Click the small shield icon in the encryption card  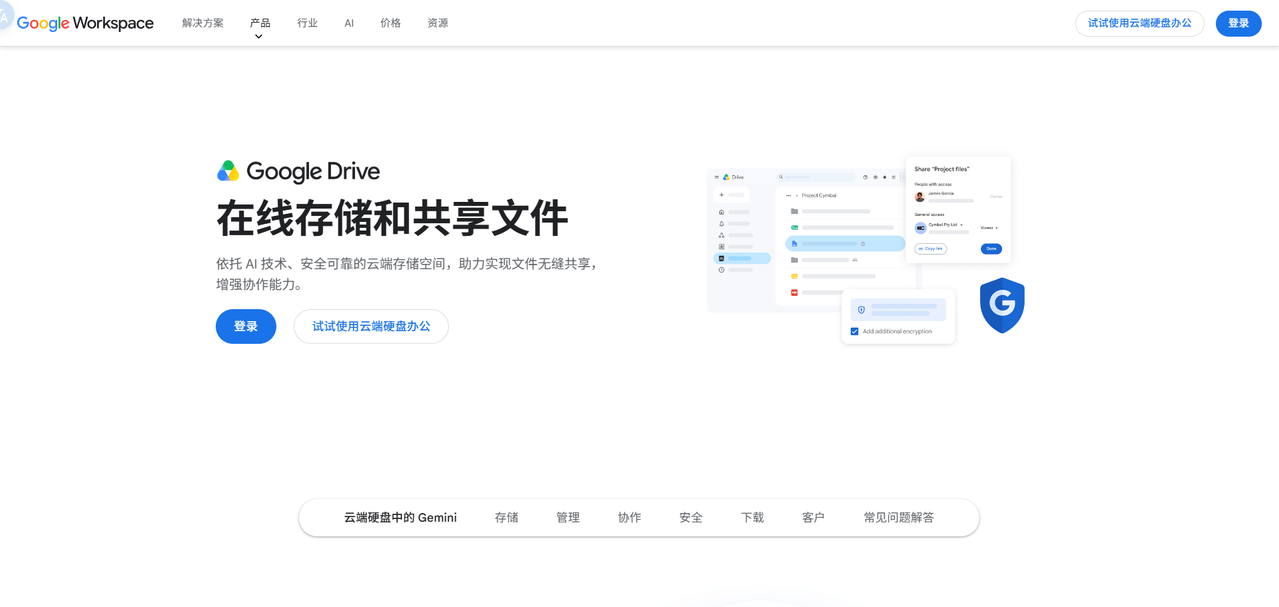click(861, 310)
